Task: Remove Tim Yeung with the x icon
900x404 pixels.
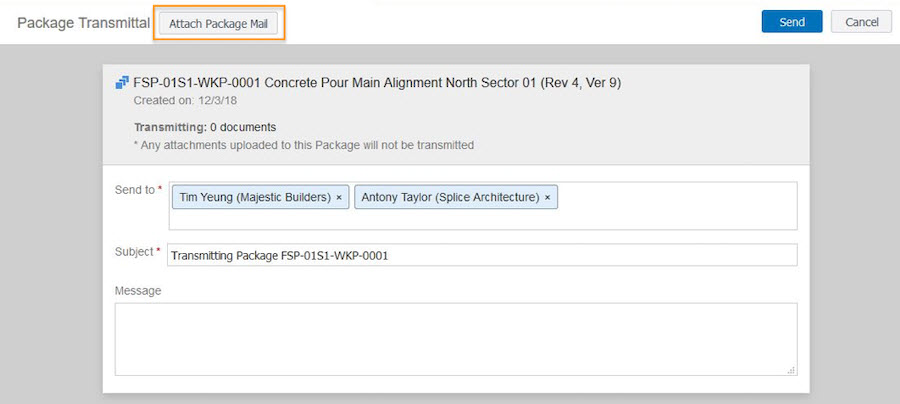Action: click(x=339, y=197)
